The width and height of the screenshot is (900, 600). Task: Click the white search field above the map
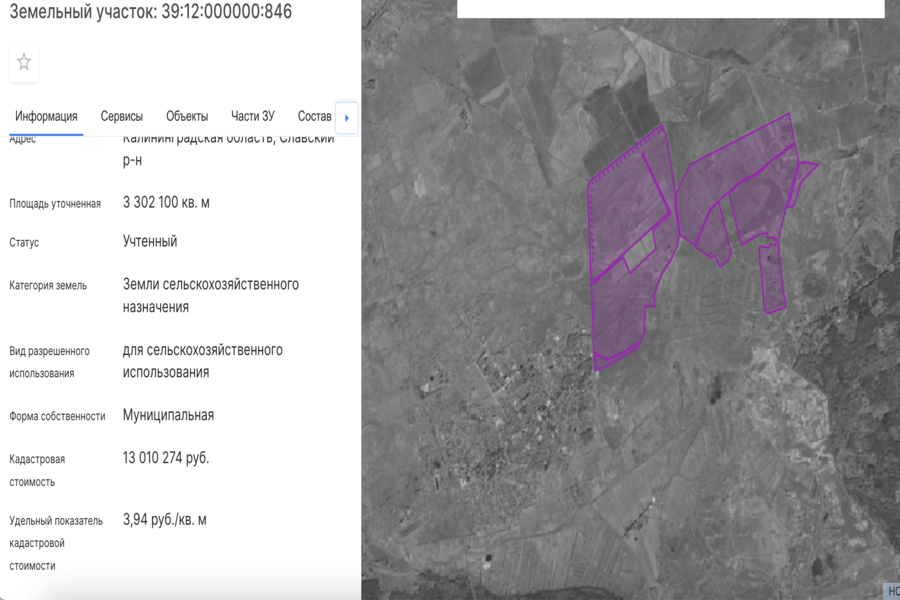point(670,9)
